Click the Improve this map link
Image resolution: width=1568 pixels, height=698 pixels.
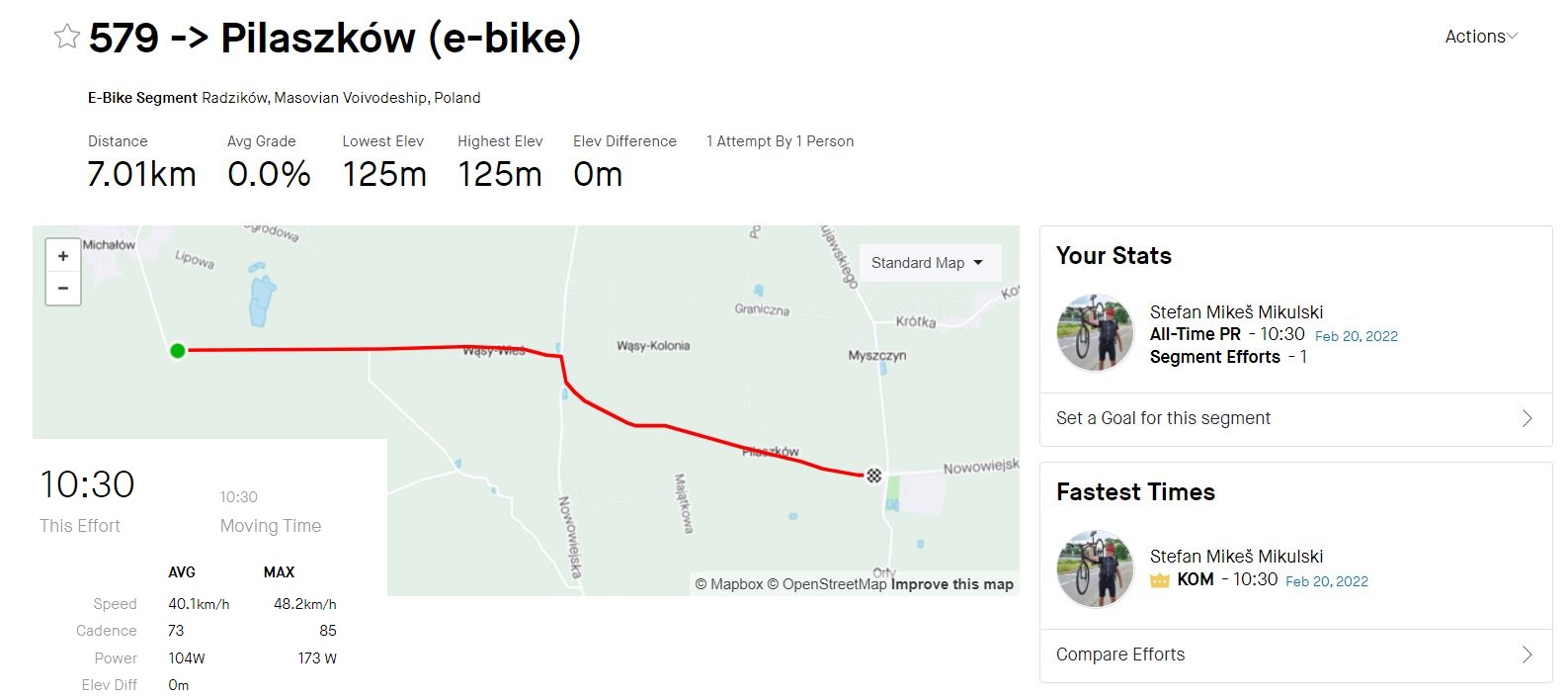(x=952, y=584)
